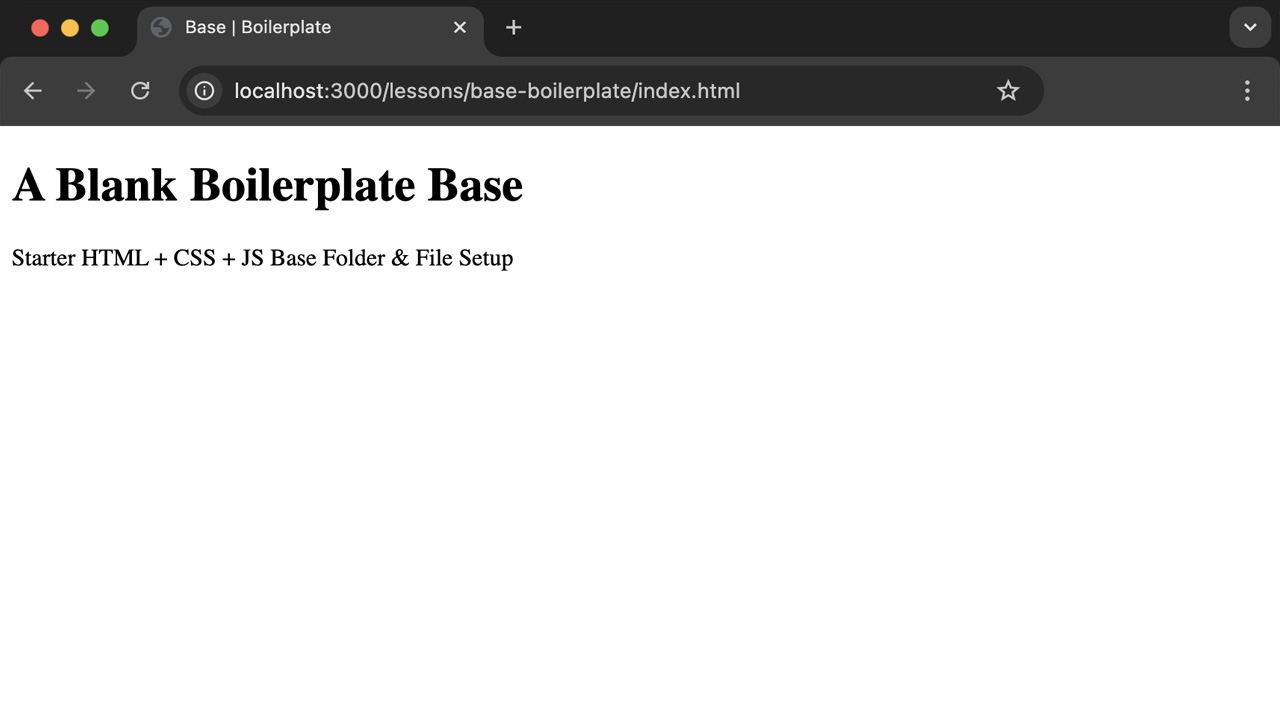
Task: Click the green maximize traffic light
Action: [99, 27]
